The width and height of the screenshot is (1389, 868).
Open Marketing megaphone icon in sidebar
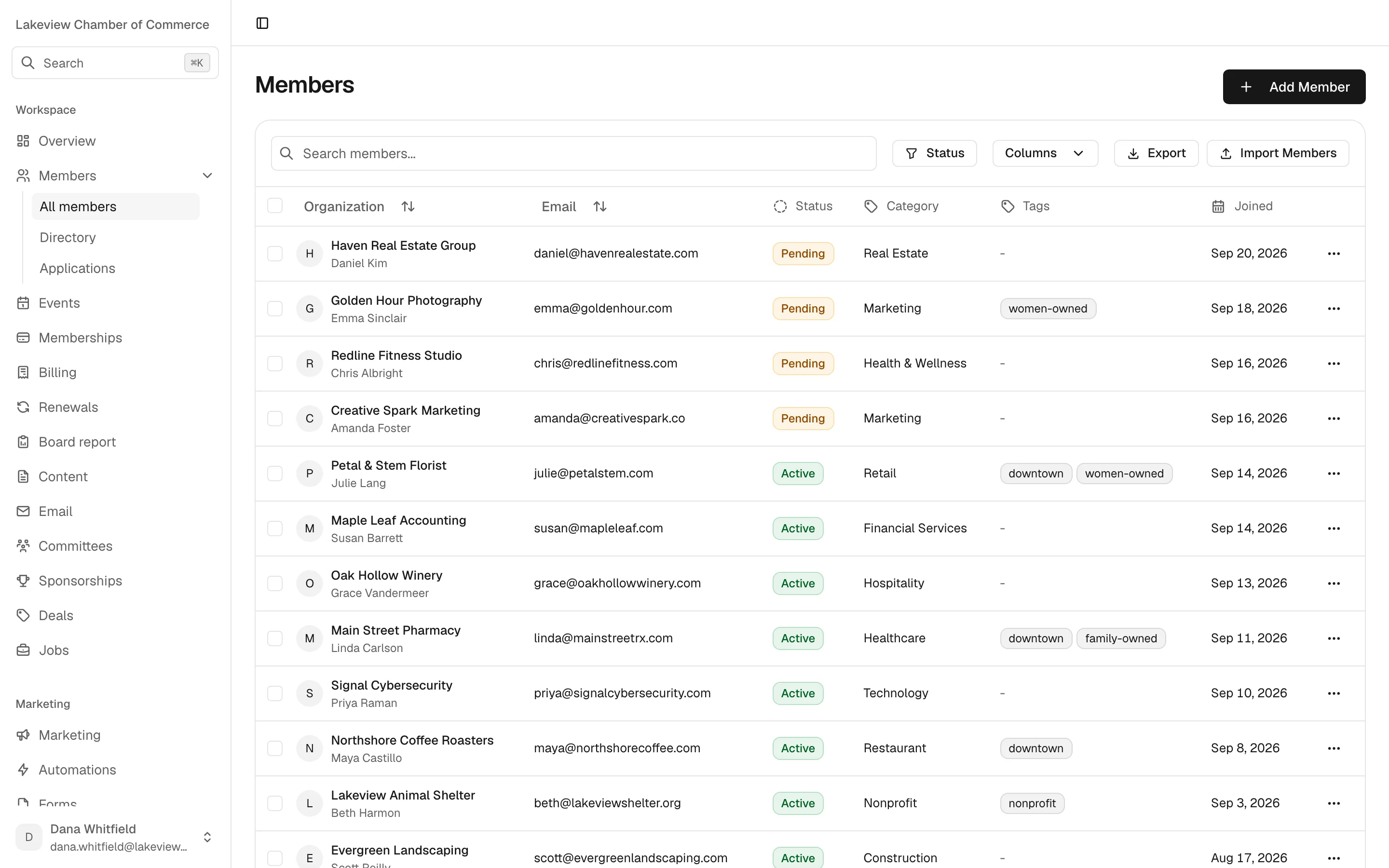coord(23,735)
